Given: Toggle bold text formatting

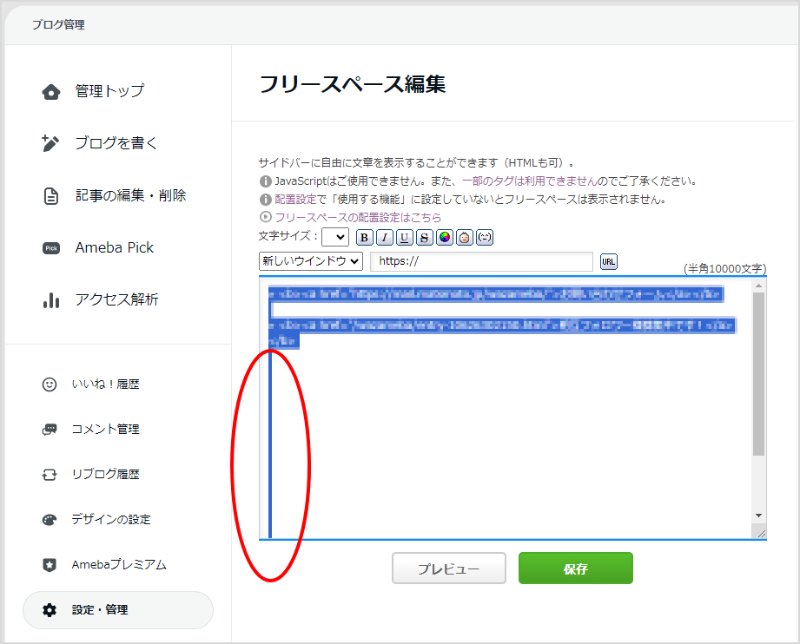Looking at the screenshot, I should (x=365, y=237).
